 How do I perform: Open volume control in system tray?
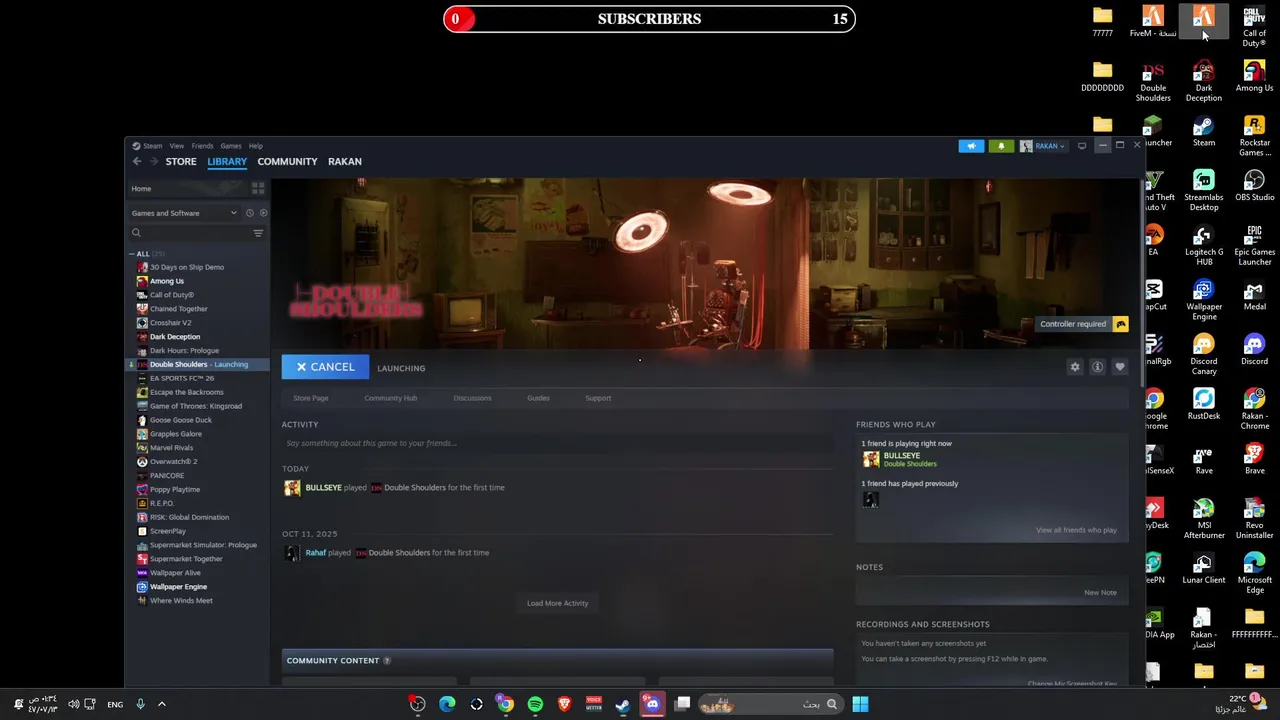(73, 704)
